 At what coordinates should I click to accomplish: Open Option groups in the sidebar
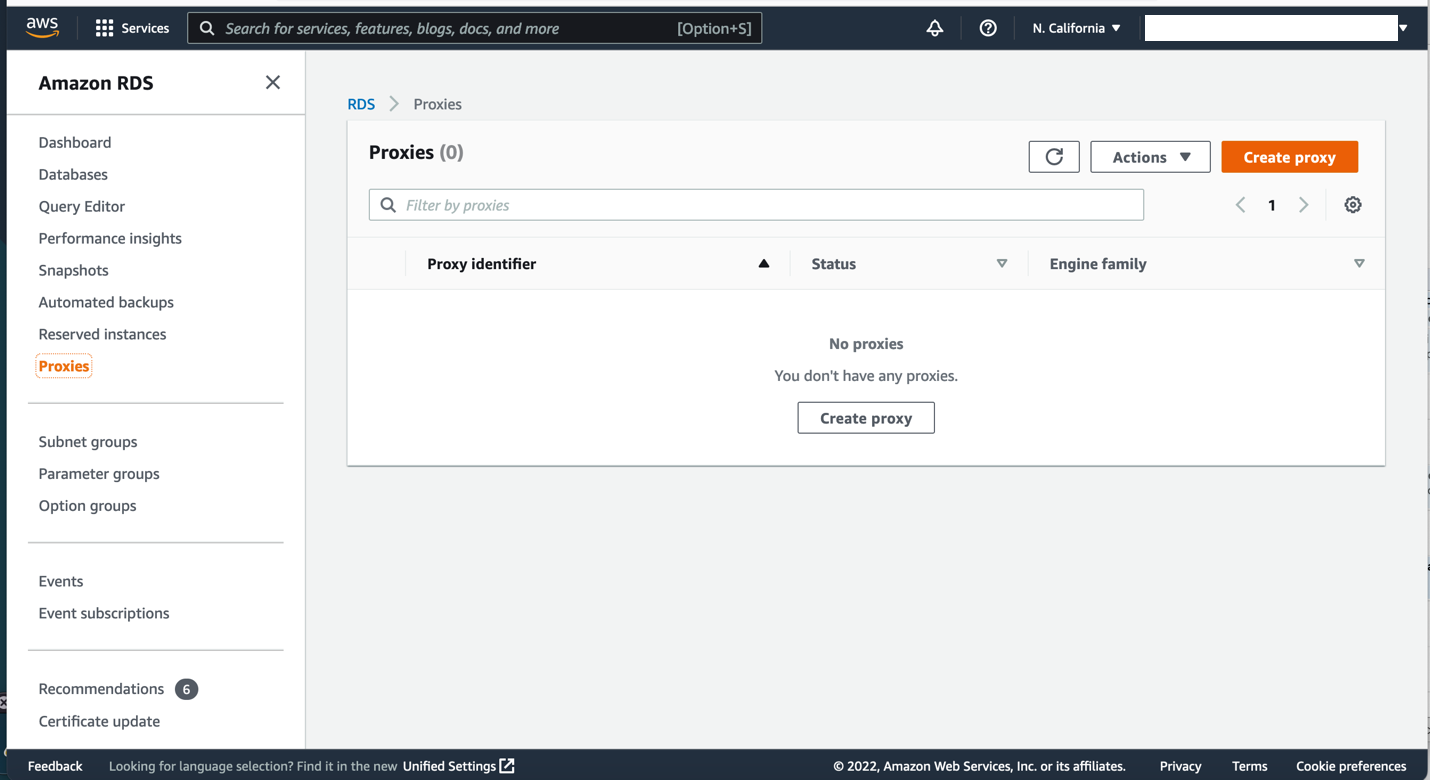[87, 506]
